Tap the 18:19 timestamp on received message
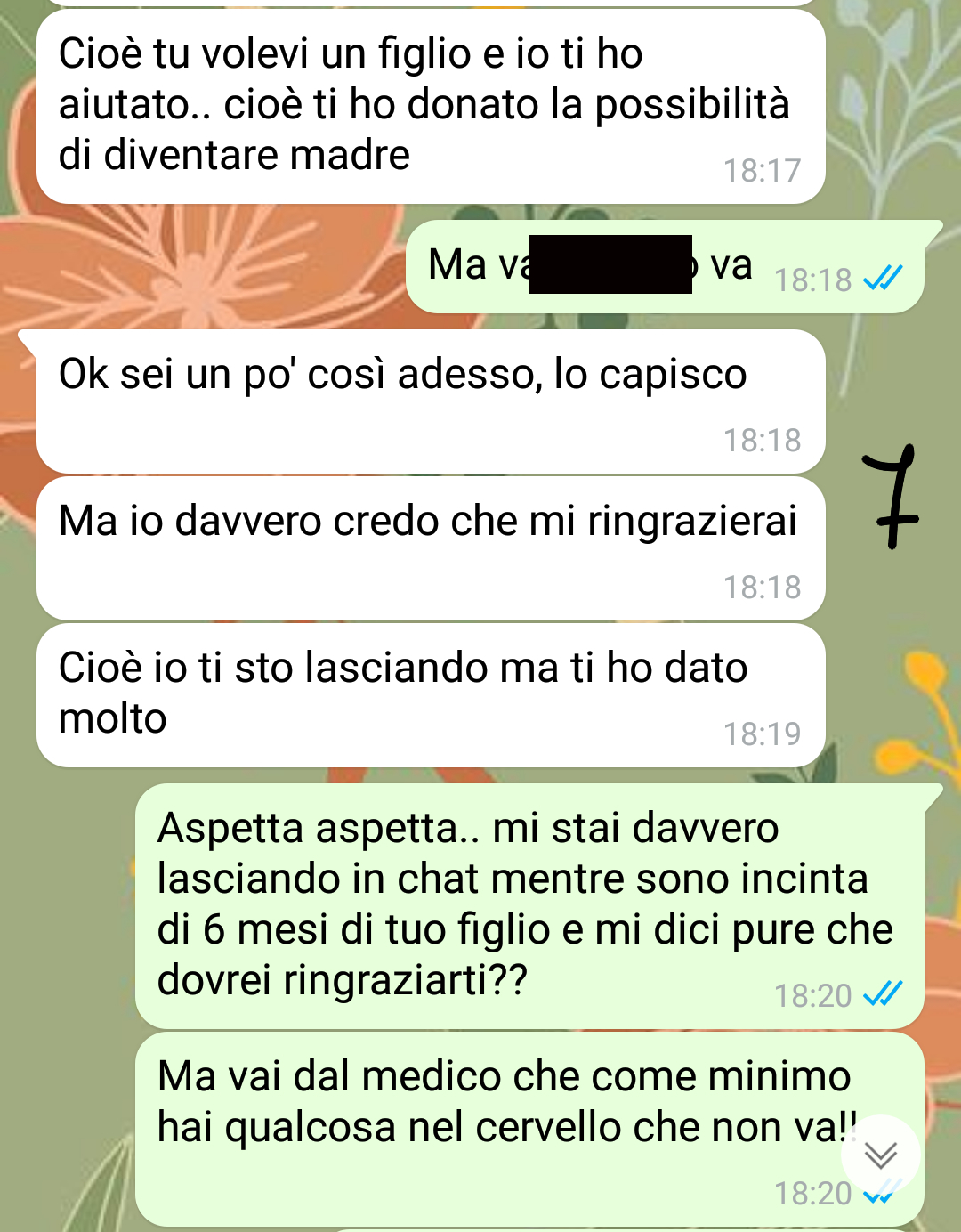Image resolution: width=961 pixels, height=1232 pixels. click(x=762, y=734)
